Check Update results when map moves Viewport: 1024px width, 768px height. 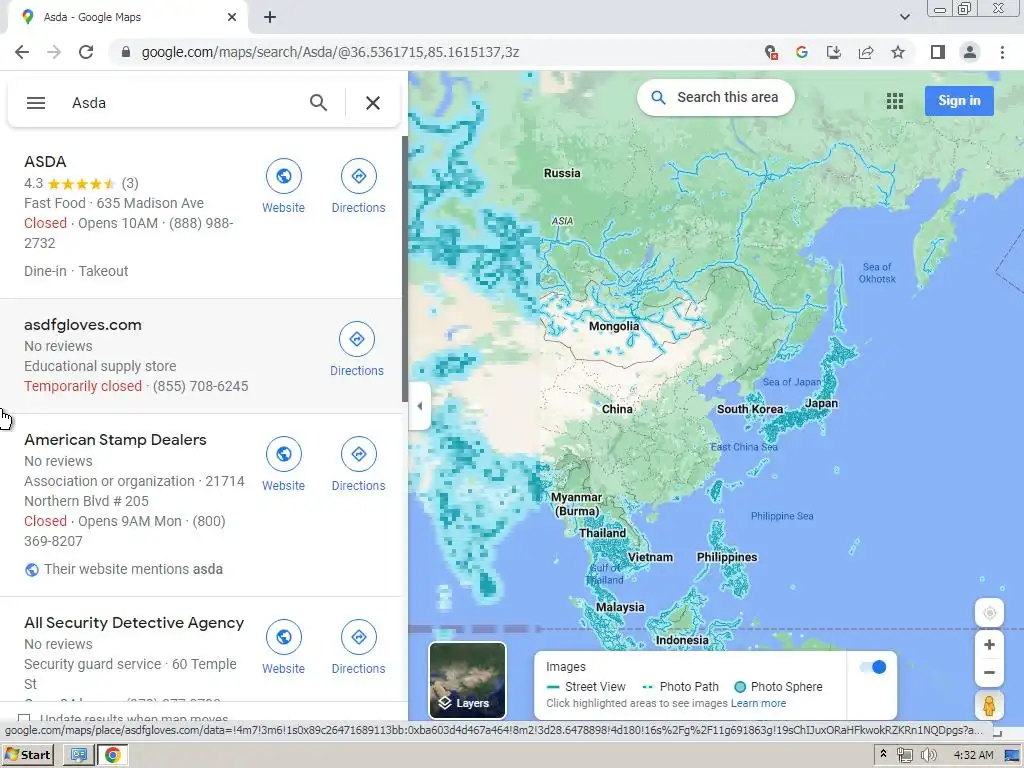pos(24,719)
